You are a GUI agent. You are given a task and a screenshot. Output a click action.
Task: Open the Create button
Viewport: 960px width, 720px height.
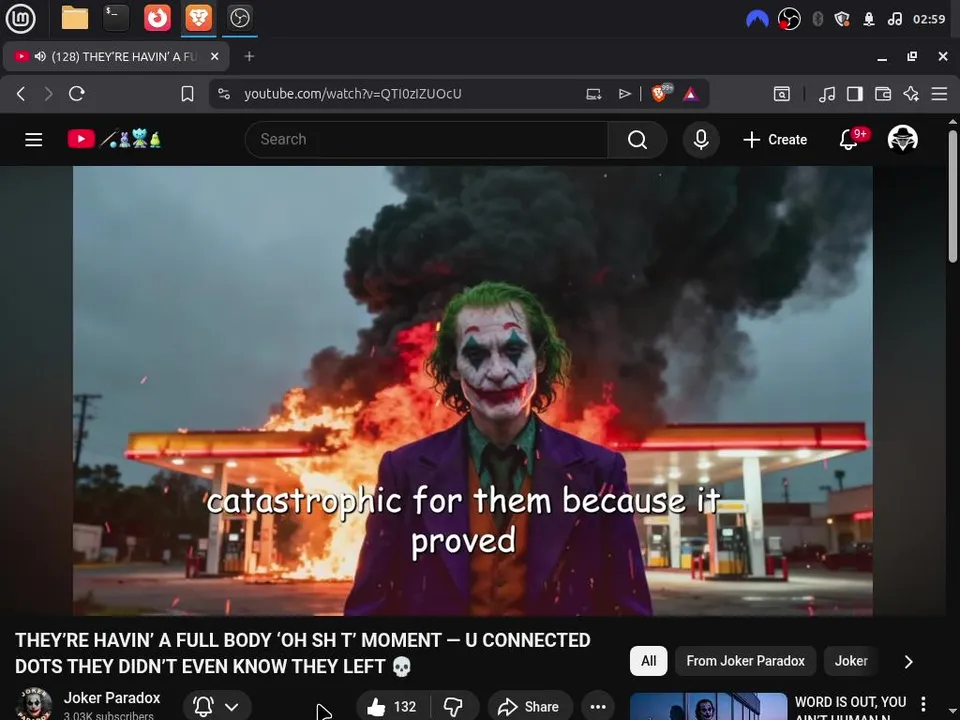(775, 140)
